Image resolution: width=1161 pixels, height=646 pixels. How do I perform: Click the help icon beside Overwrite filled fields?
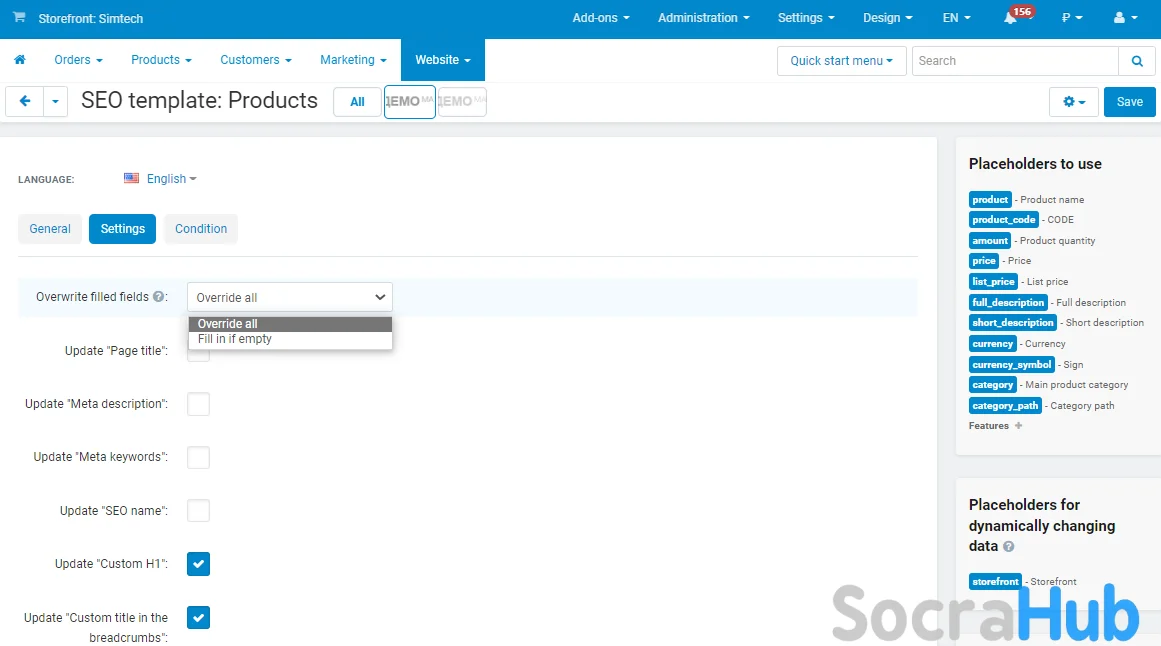point(159,297)
